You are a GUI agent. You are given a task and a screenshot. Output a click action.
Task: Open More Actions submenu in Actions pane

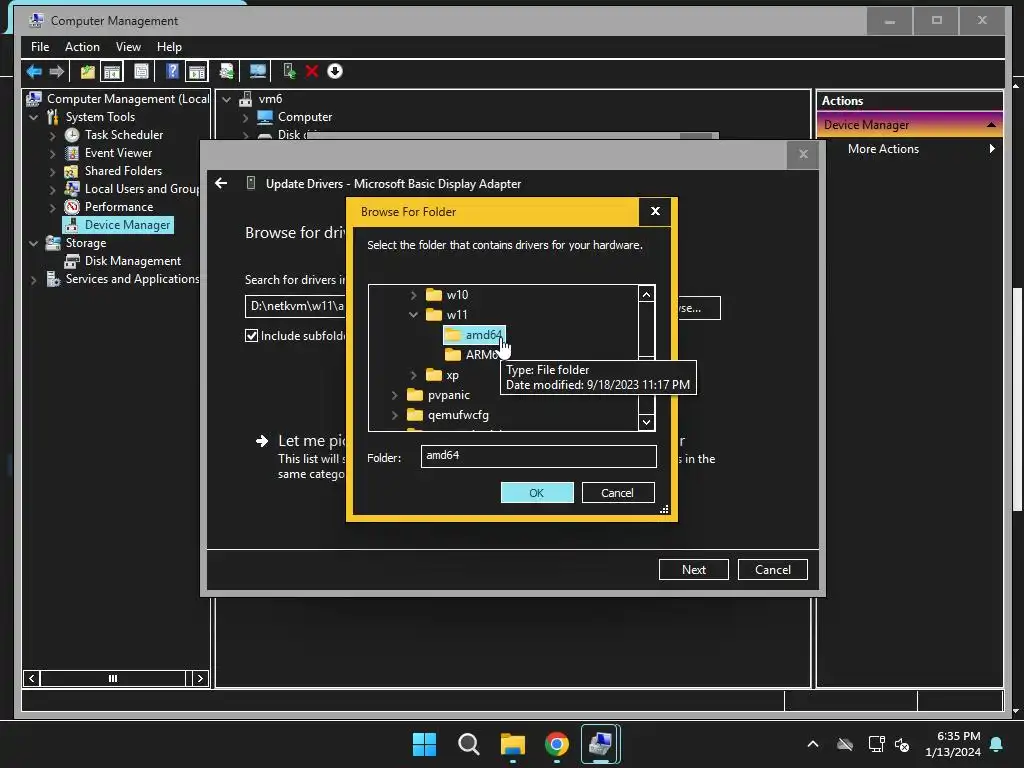(x=909, y=149)
